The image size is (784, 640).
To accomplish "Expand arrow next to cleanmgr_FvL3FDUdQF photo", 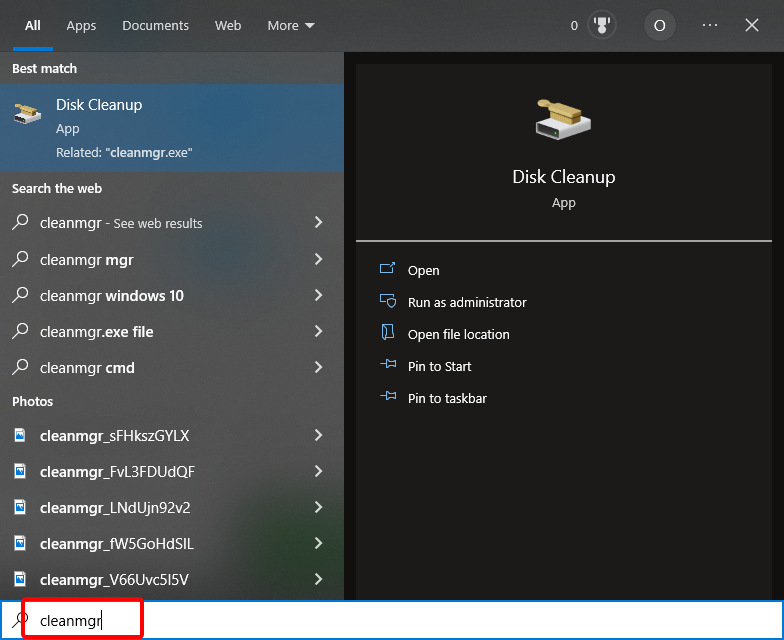I will (x=318, y=472).
